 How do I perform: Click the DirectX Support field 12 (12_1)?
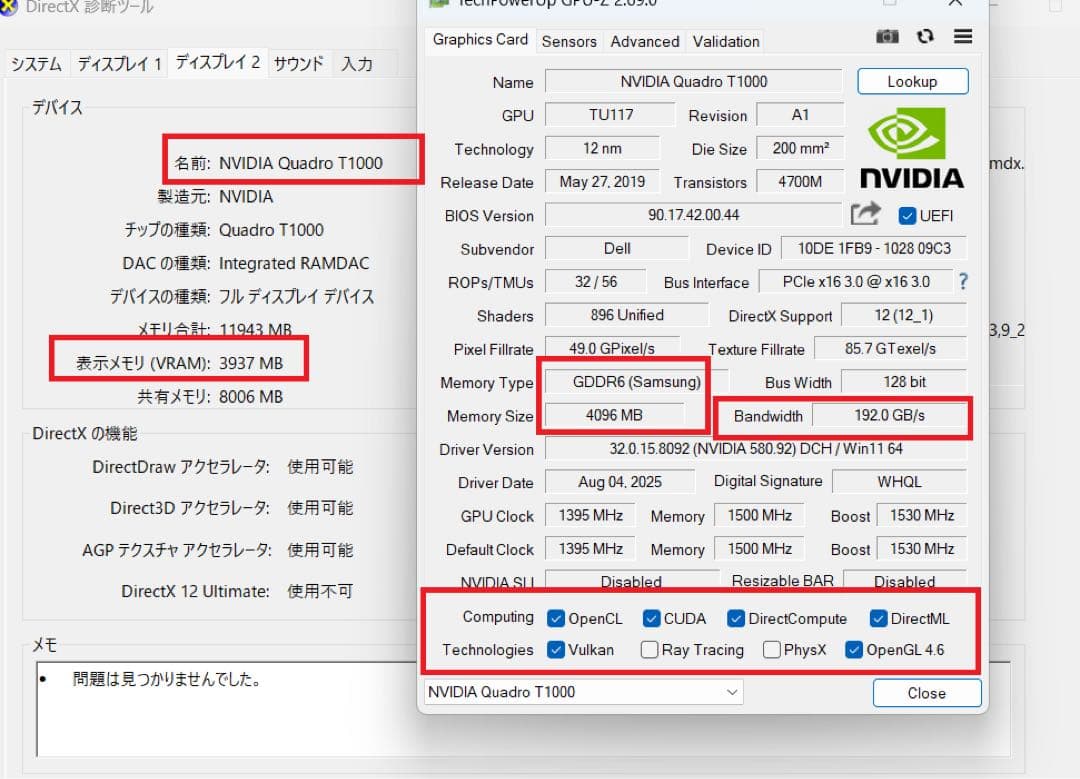pyautogui.click(x=904, y=315)
